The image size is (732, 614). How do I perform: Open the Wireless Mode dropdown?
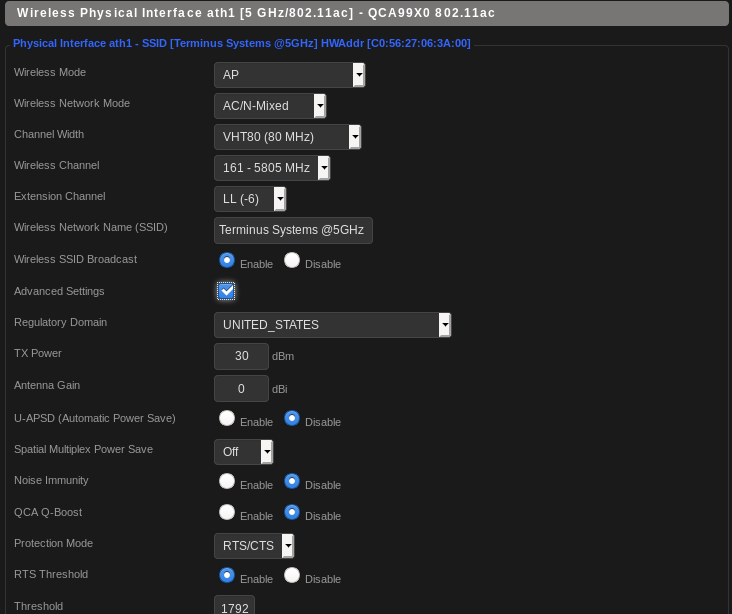pyautogui.click(x=289, y=75)
